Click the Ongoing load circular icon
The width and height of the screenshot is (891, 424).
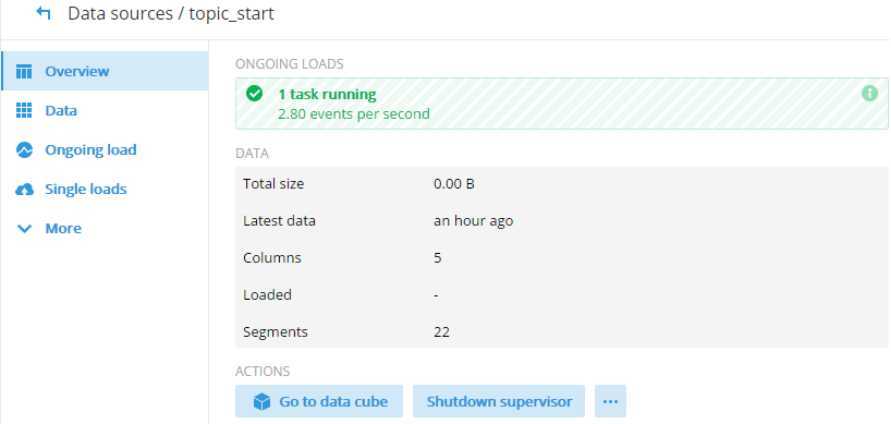pos(24,150)
